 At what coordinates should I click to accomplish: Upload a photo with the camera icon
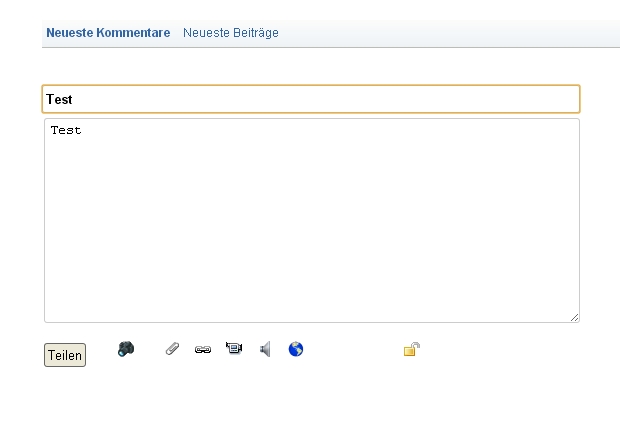(126, 349)
